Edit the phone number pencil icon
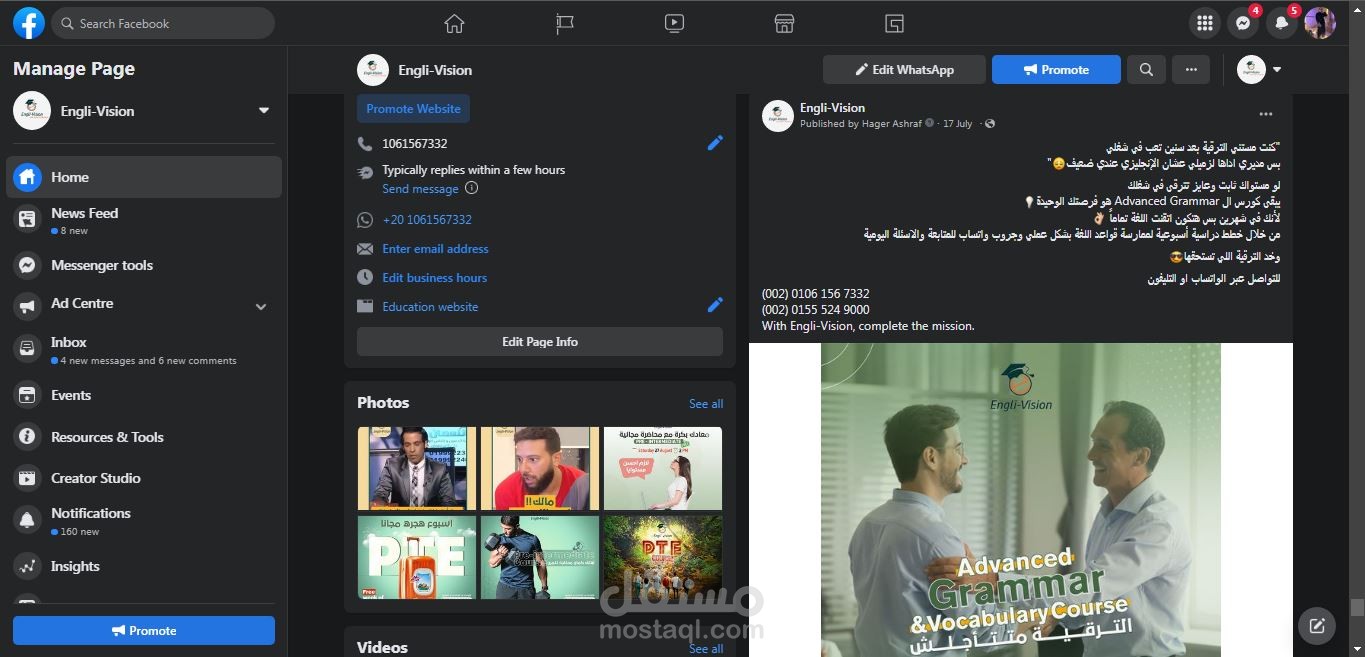This screenshot has width=1365, height=657. 715,143
